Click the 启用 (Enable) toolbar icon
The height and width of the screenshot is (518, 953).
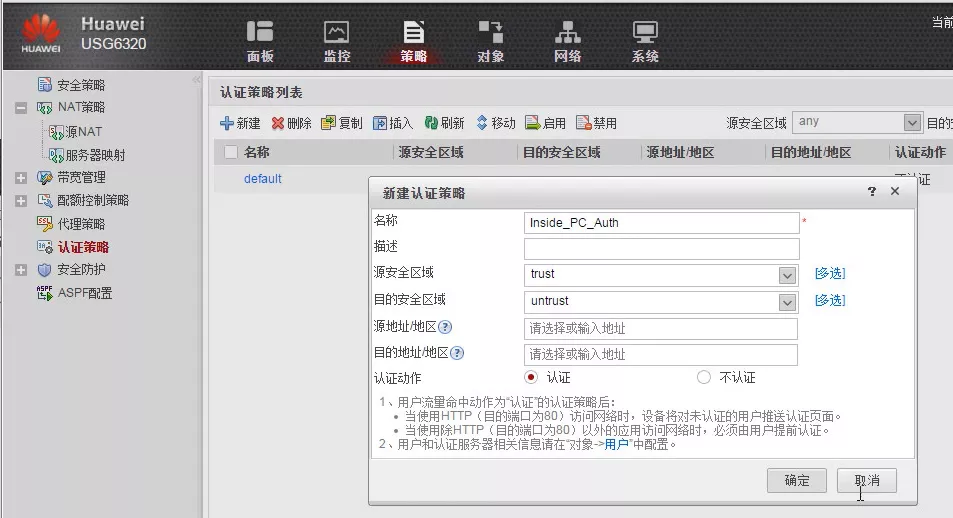[533, 123]
